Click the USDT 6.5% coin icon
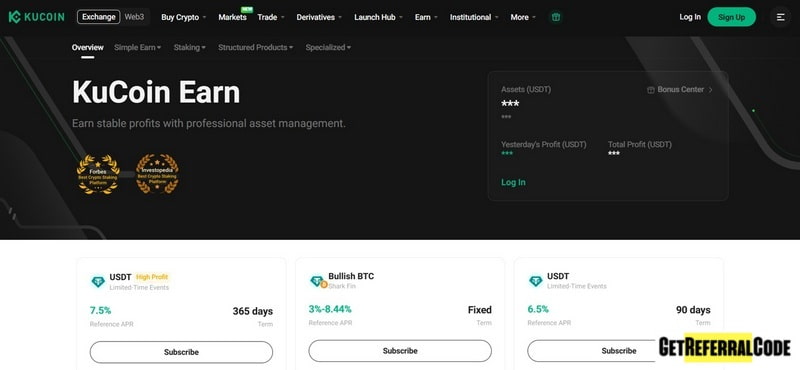This screenshot has height=370, width=800. [535, 281]
